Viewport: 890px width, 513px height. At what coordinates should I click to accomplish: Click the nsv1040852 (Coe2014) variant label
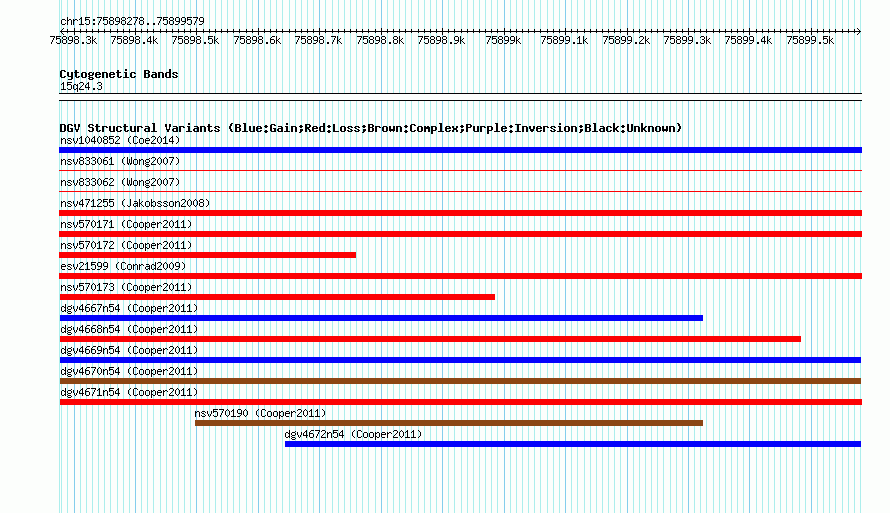click(120, 140)
